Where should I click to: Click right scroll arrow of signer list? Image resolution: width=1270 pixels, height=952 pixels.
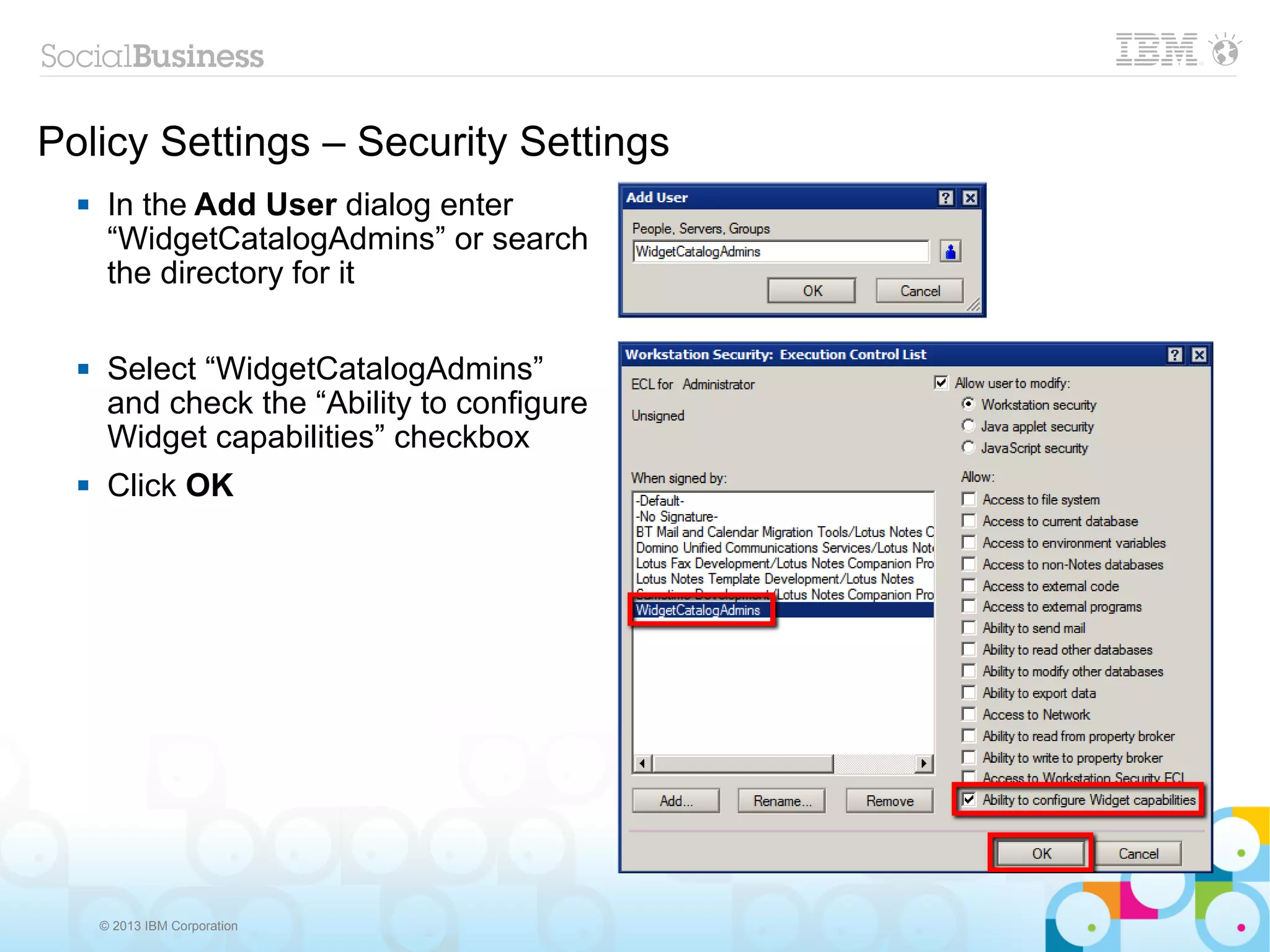click(x=925, y=763)
